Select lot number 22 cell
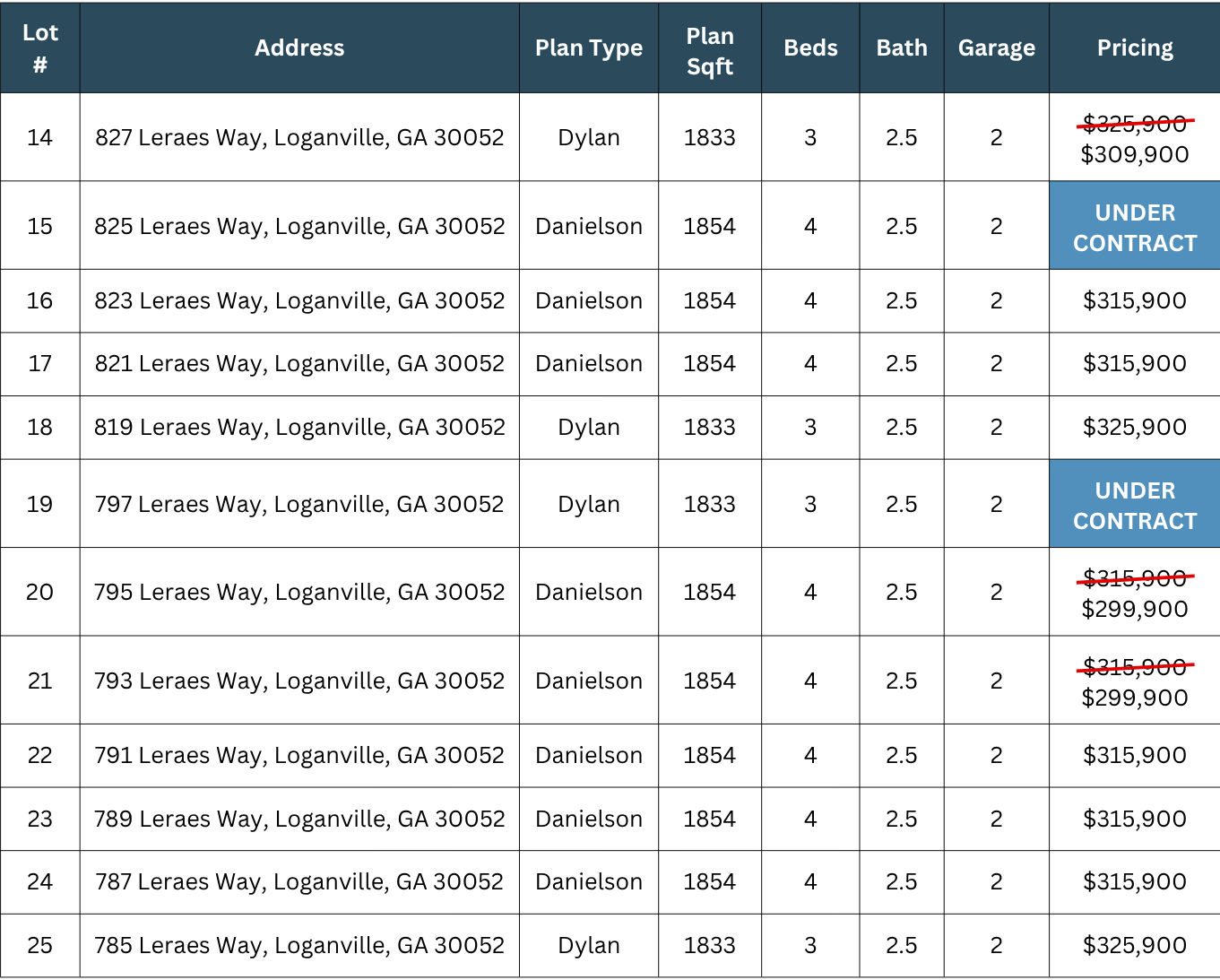Image resolution: width=1220 pixels, height=980 pixels. (39, 755)
